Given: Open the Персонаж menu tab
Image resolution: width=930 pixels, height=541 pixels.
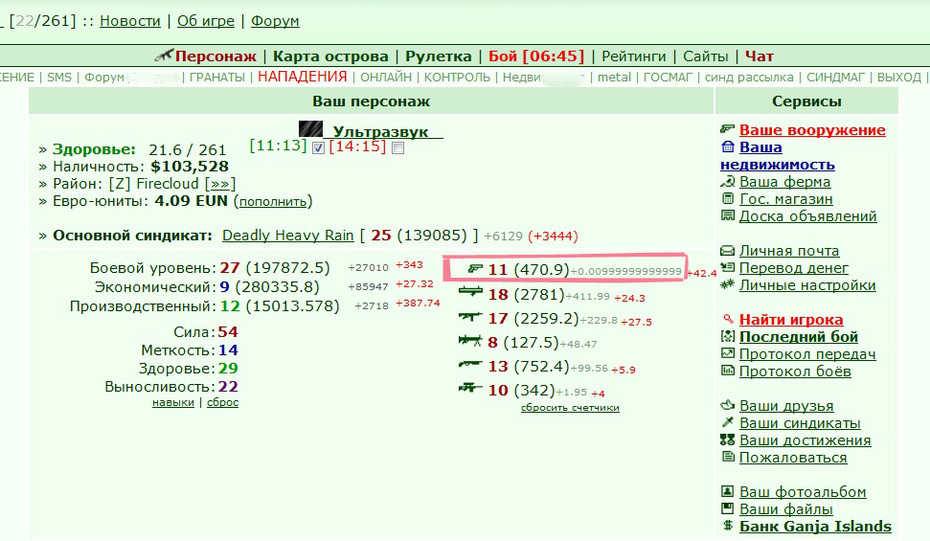Looking at the screenshot, I should (216, 56).
